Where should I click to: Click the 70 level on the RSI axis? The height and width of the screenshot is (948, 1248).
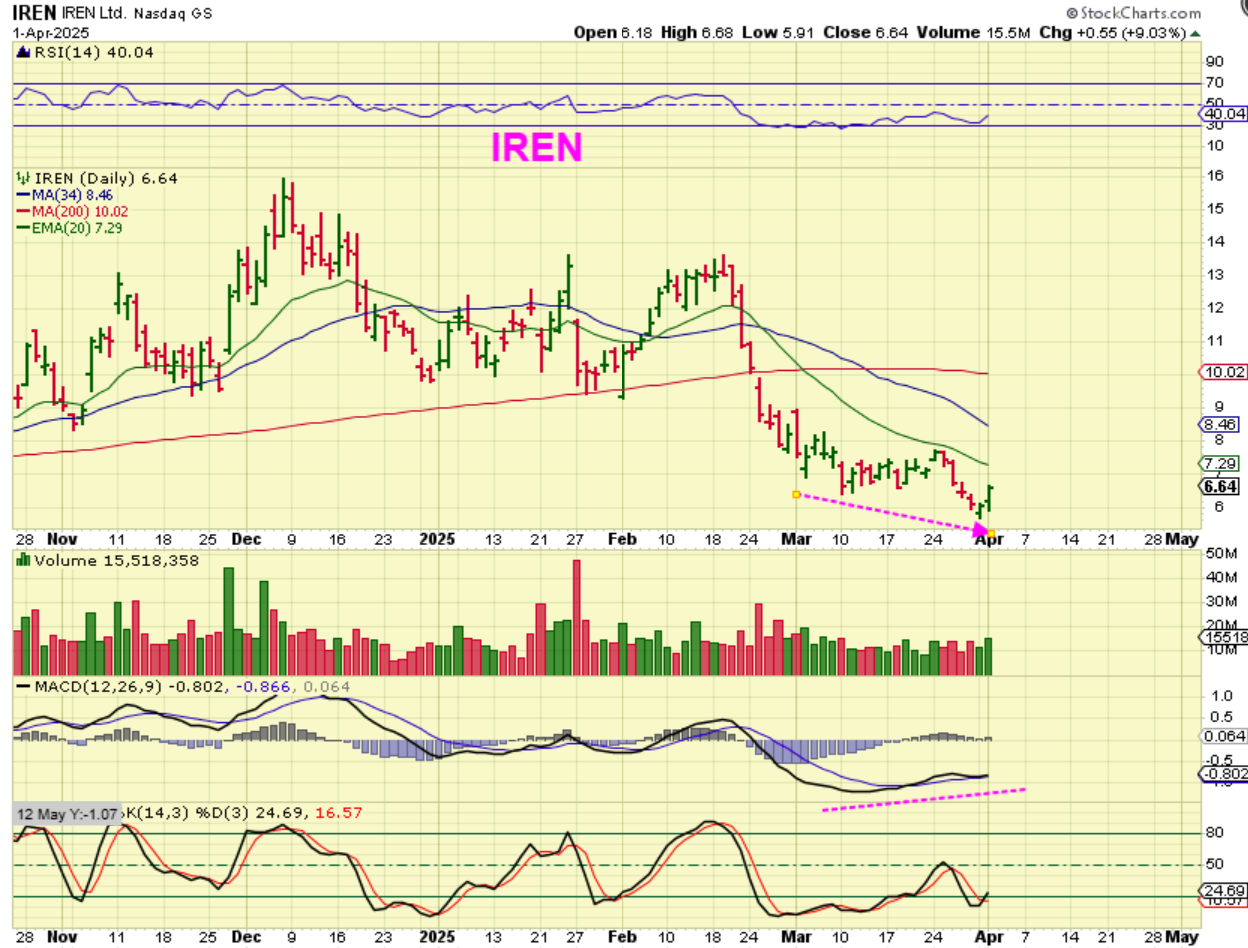(1216, 82)
